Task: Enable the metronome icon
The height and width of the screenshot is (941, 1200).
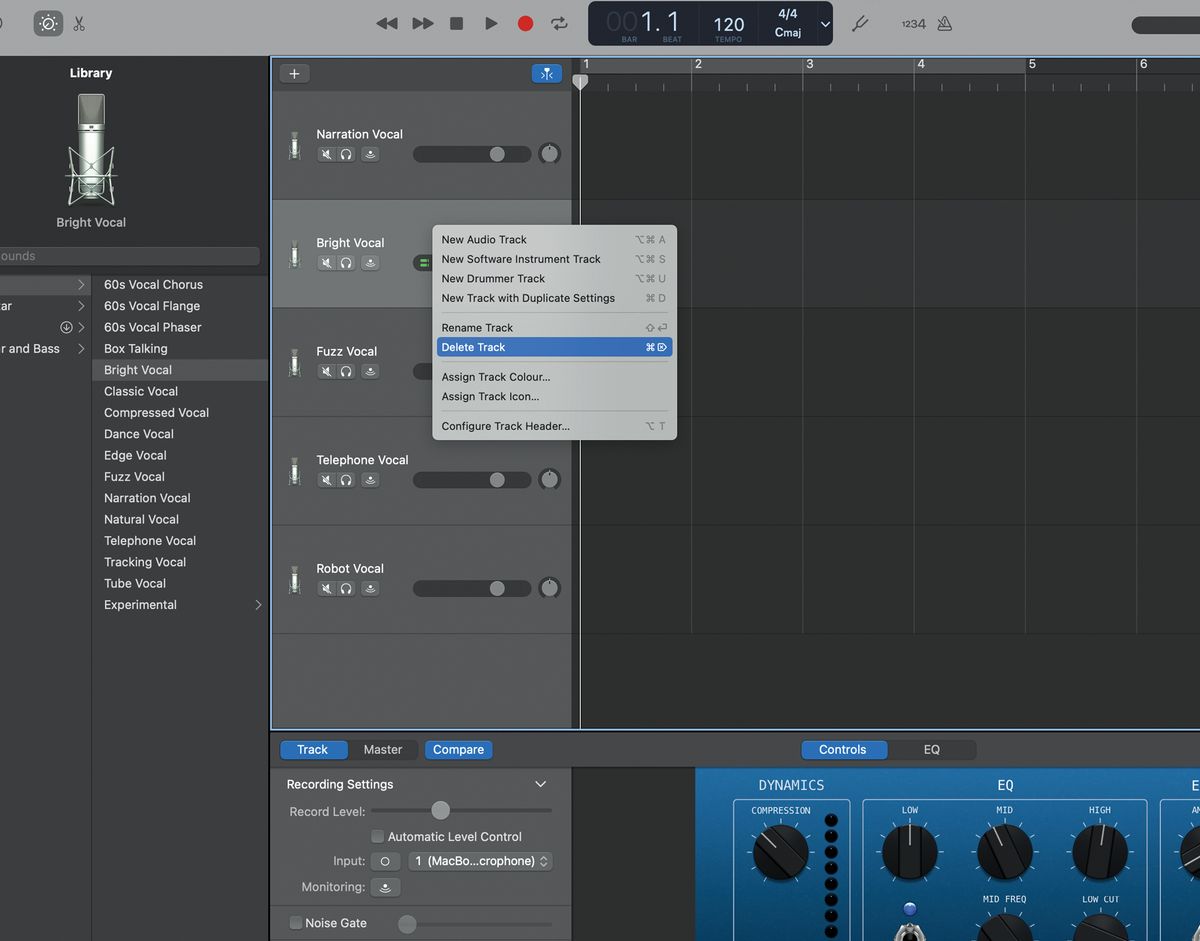Action: 946,22
